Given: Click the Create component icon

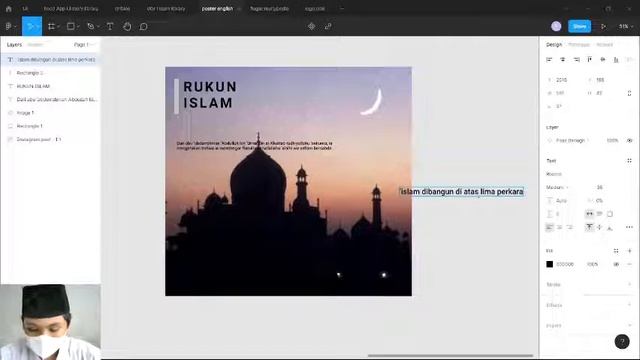Looking at the screenshot, I should [311, 26].
